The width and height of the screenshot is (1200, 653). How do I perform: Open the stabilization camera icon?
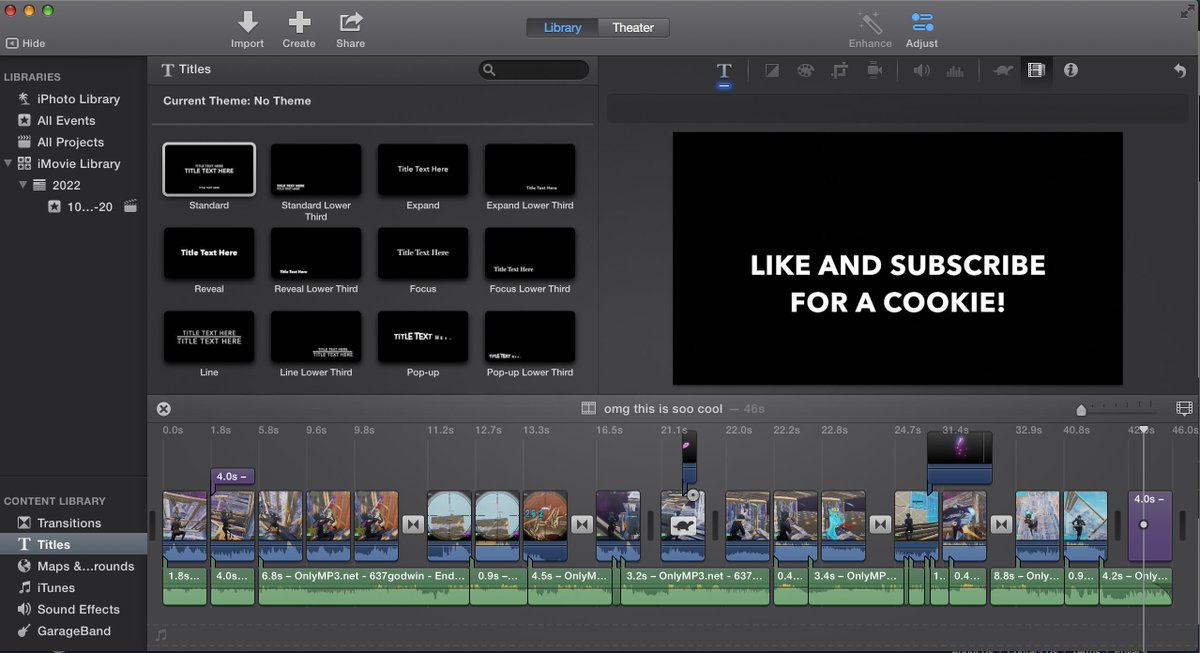click(874, 71)
